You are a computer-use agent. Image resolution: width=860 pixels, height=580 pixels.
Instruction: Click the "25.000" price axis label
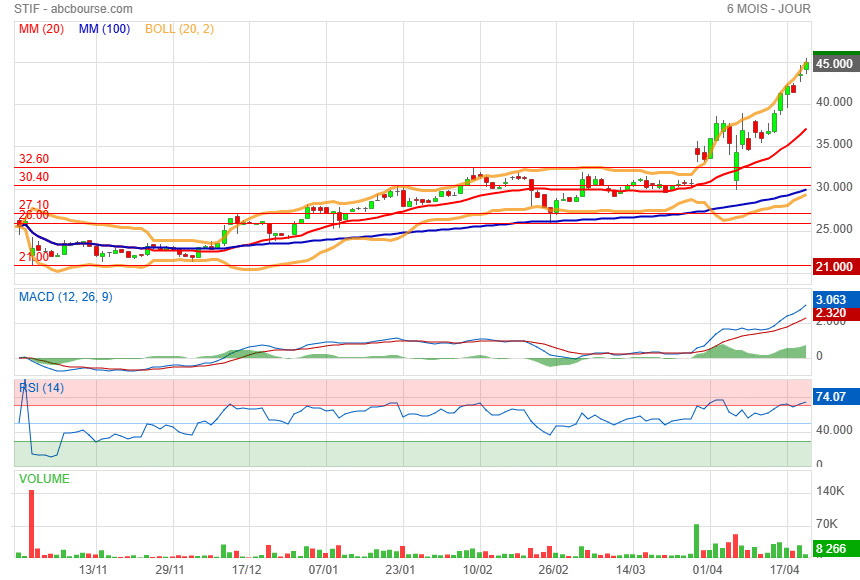click(x=834, y=229)
